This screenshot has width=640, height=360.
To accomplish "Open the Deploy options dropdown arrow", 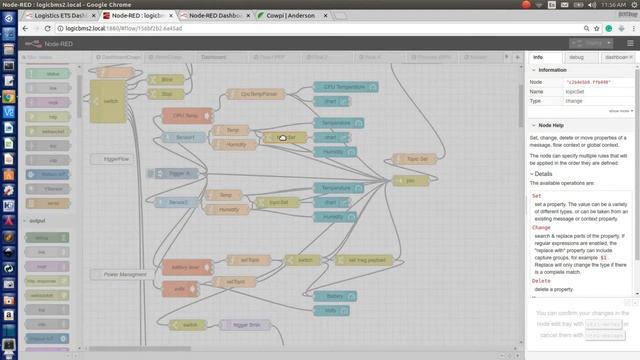I will pyautogui.click(x=609, y=43).
